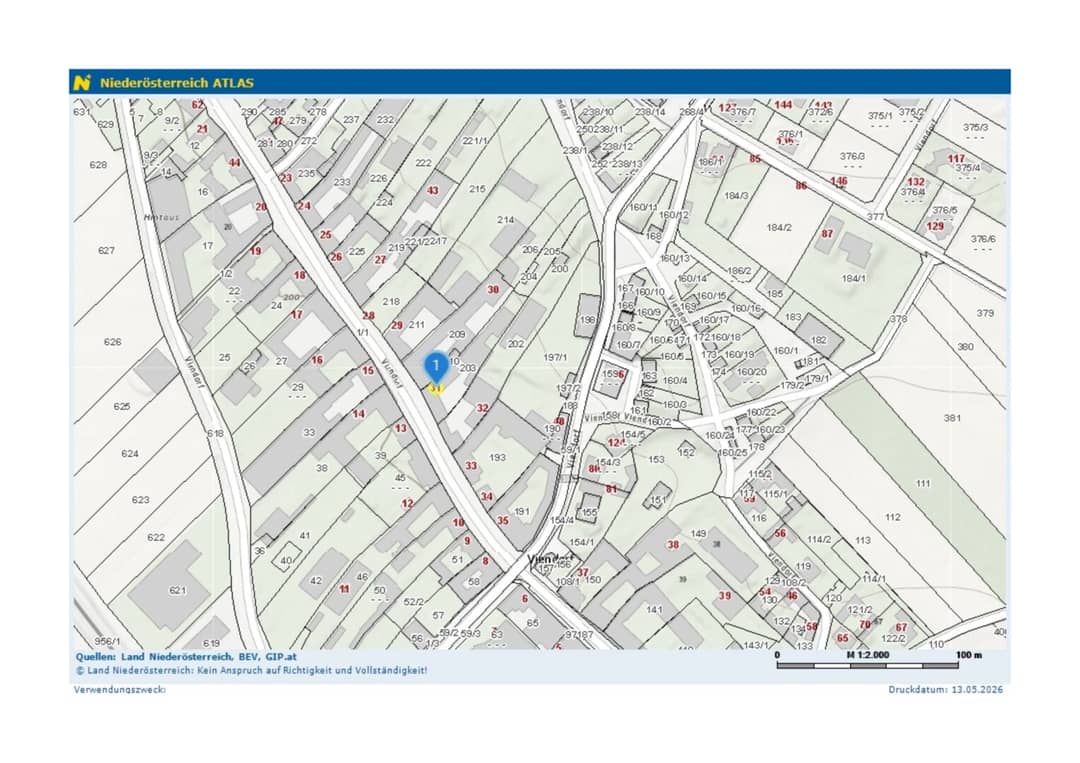Click the red house number 129

pos(935,226)
